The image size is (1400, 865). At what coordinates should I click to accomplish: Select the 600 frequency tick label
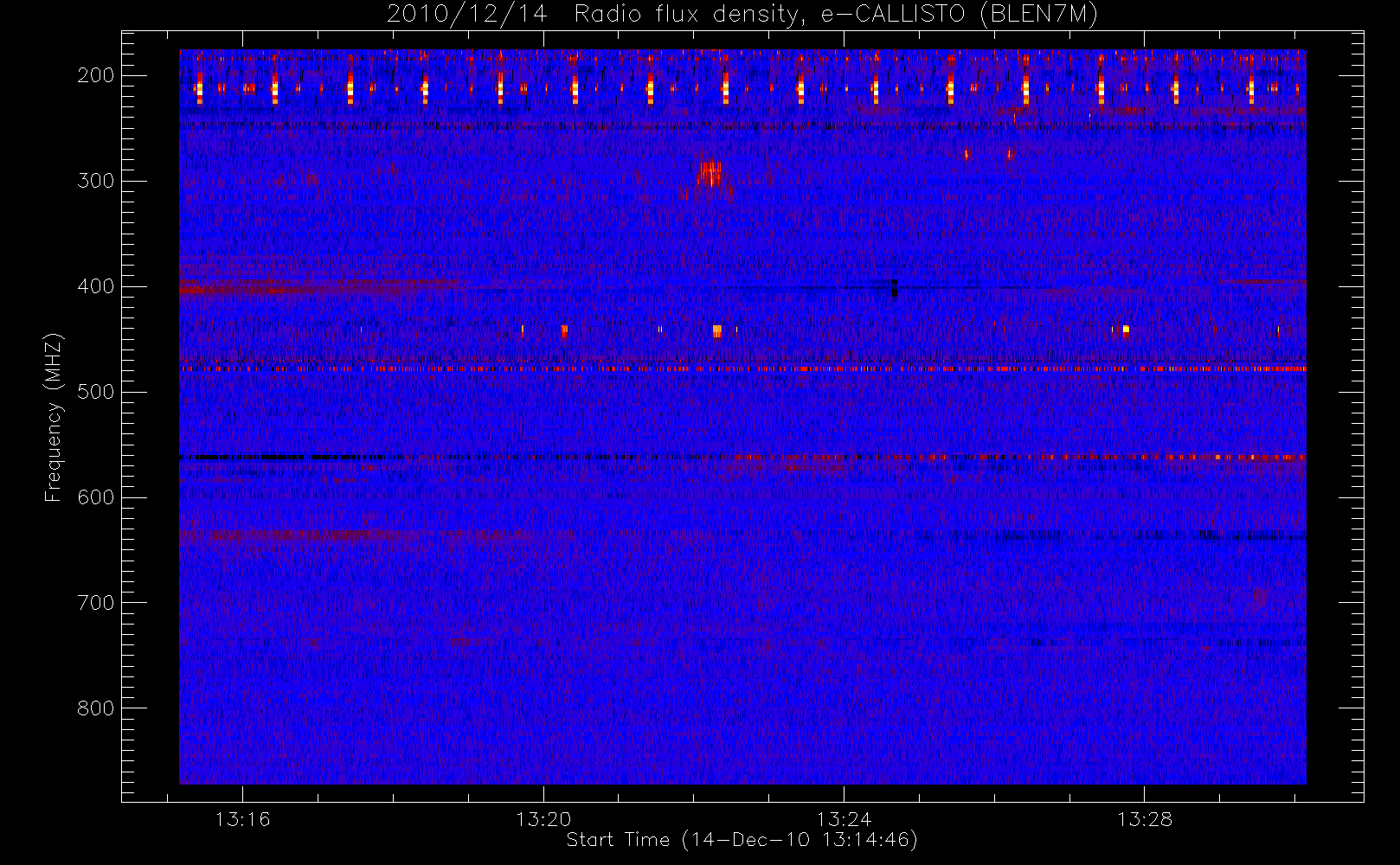[96, 497]
